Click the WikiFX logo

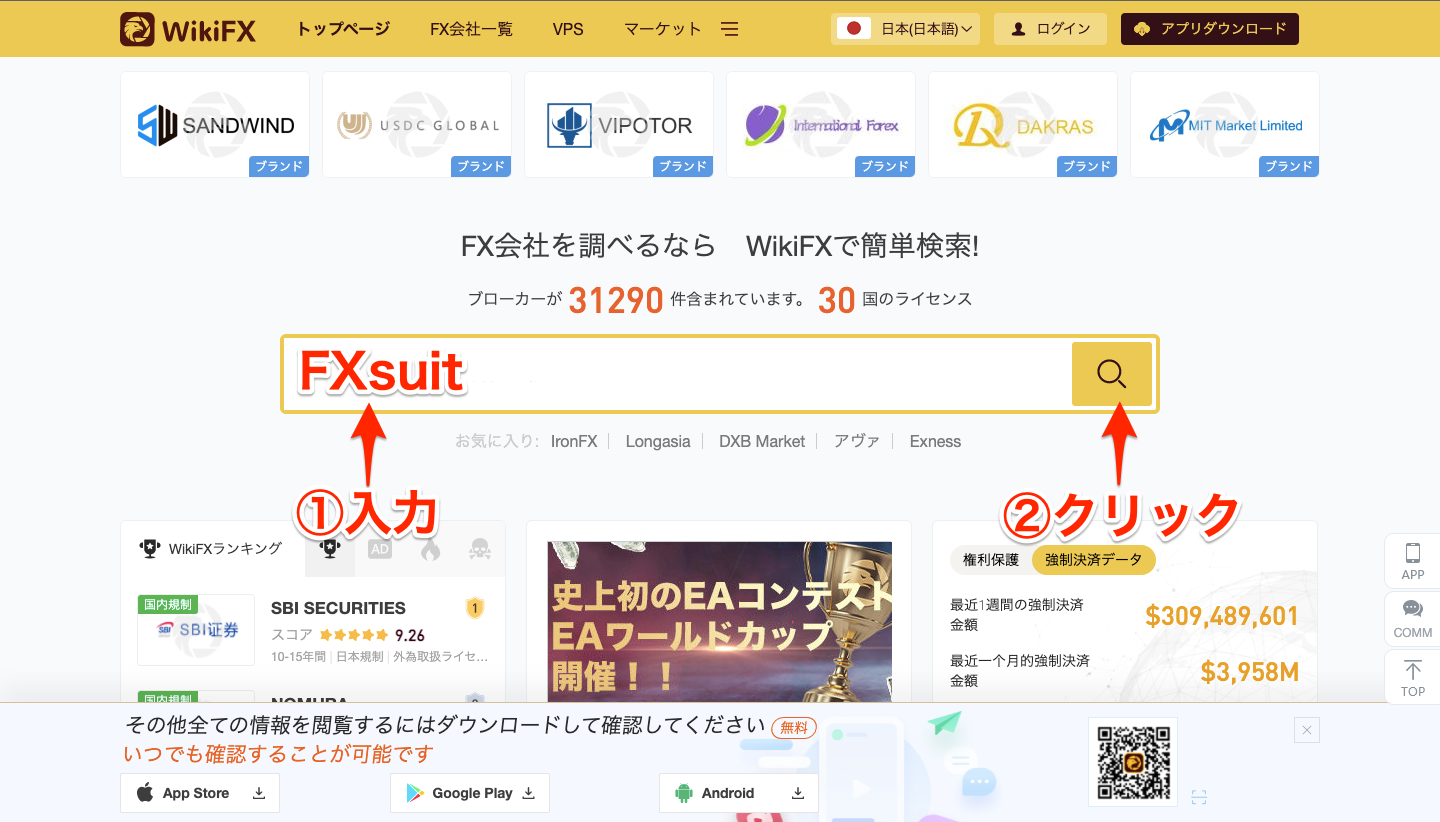click(x=188, y=29)
